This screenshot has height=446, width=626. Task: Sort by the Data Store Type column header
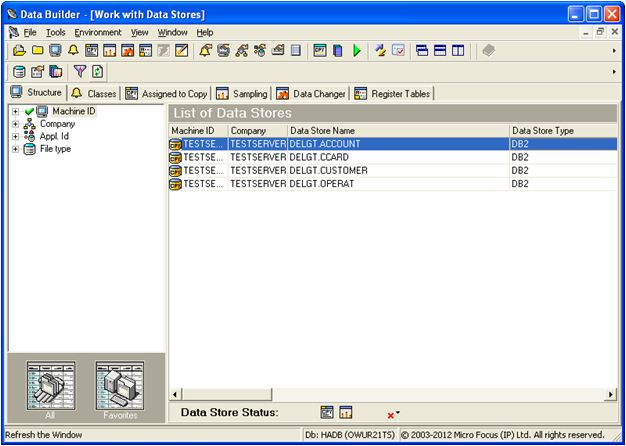[564, 131]
